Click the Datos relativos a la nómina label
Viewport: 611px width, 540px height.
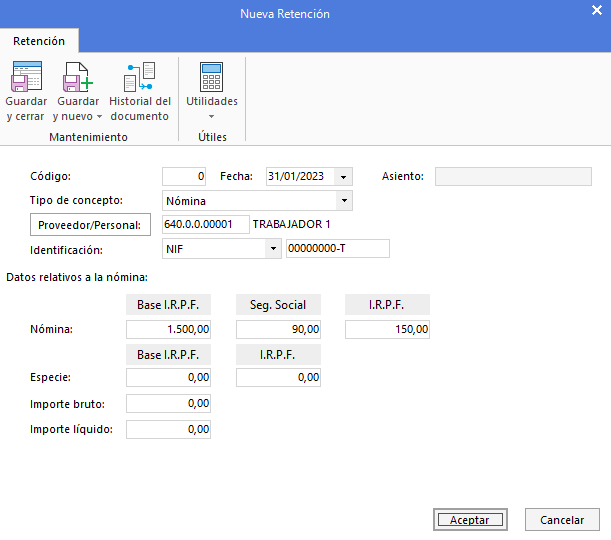click(x=77, y=277)
